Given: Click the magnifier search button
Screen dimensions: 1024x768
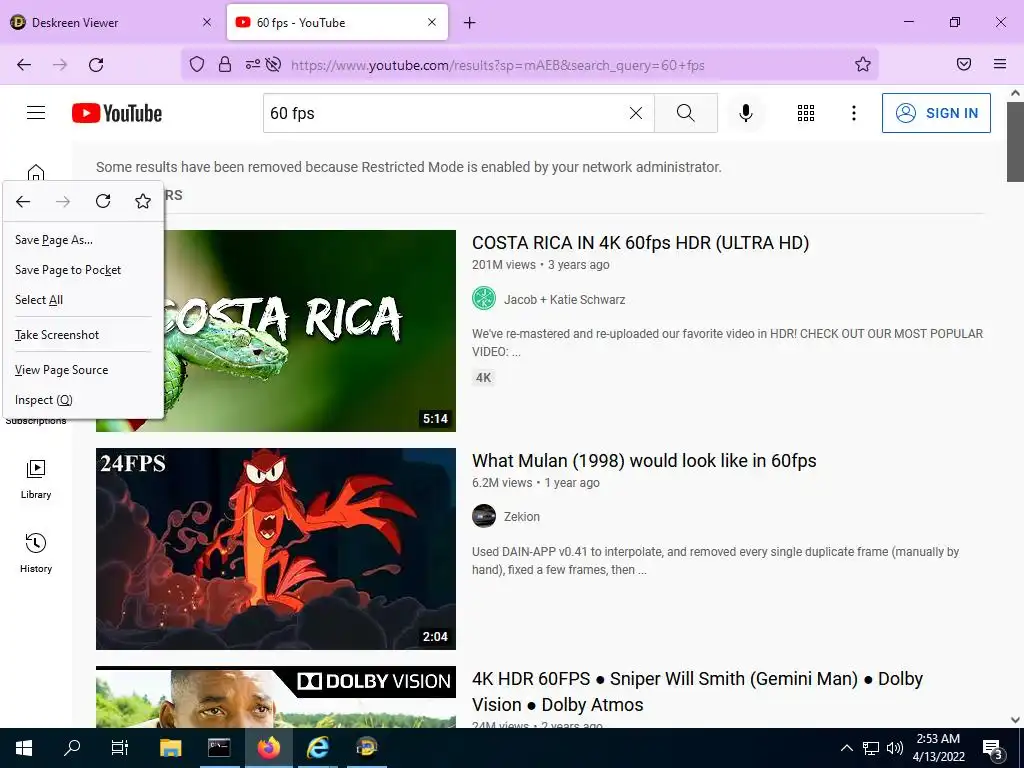Looking at the screenshot, I should point(686,113).
